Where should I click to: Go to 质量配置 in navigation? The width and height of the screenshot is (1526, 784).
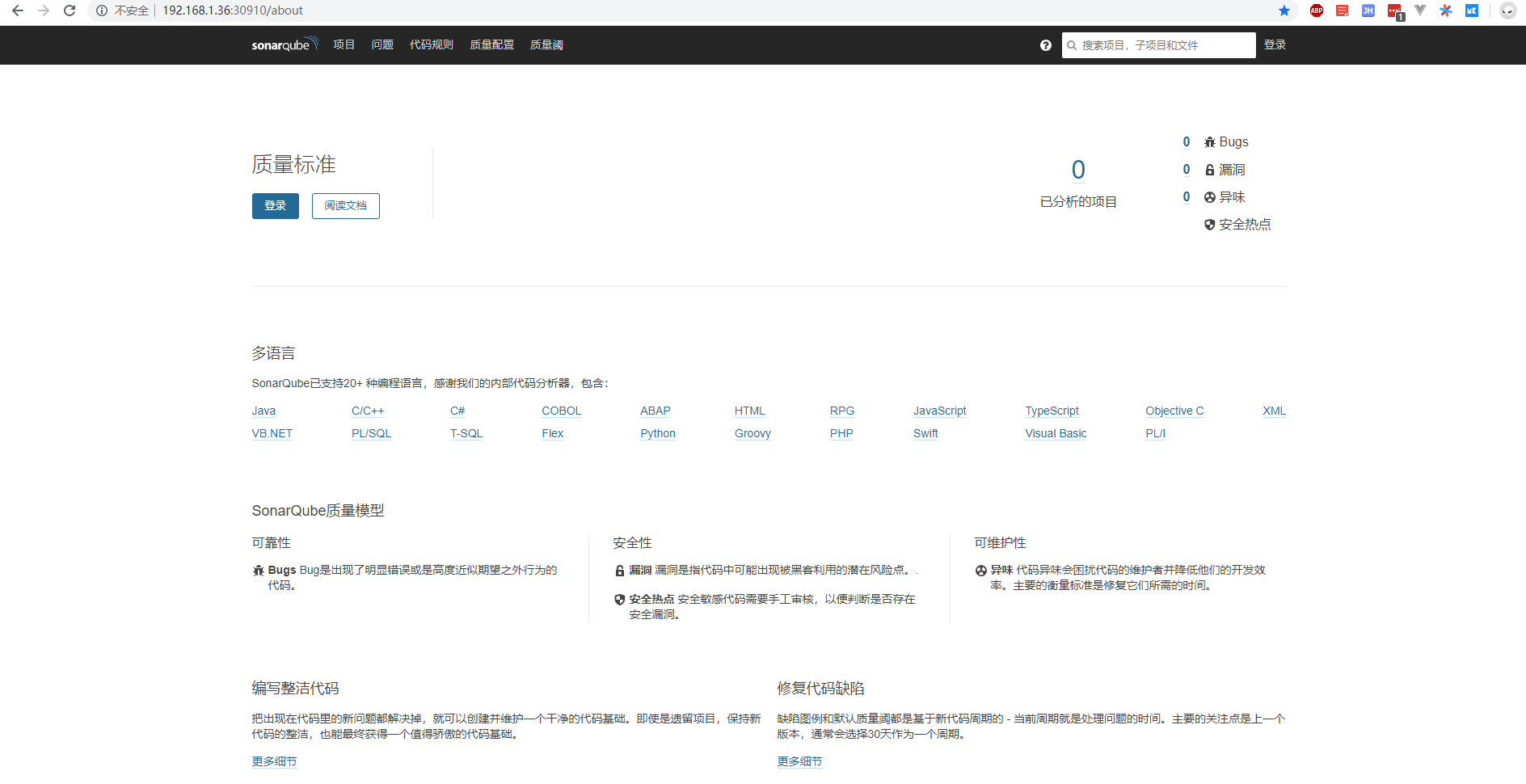(x=492, y=45)
